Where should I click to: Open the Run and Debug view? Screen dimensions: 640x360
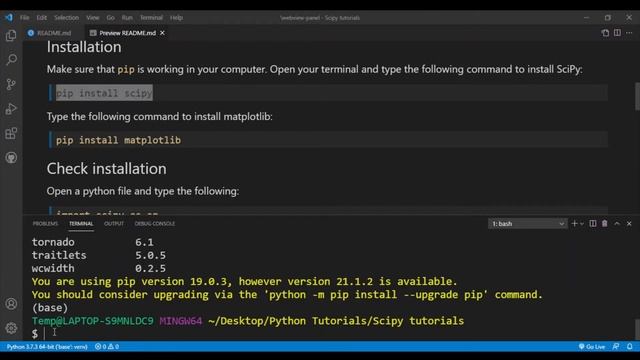click(x=11, y=109)
